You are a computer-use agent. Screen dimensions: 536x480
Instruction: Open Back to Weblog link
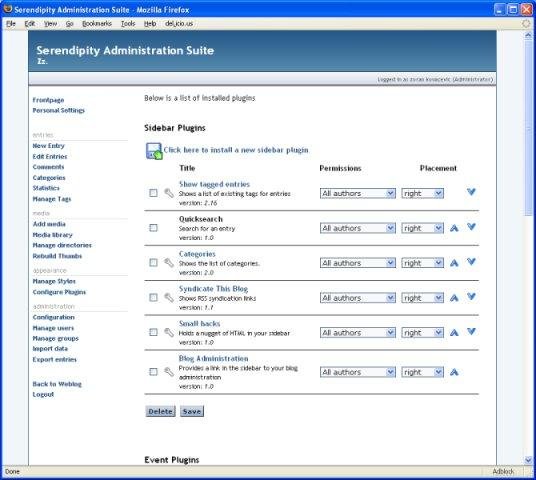click(57, 384)
